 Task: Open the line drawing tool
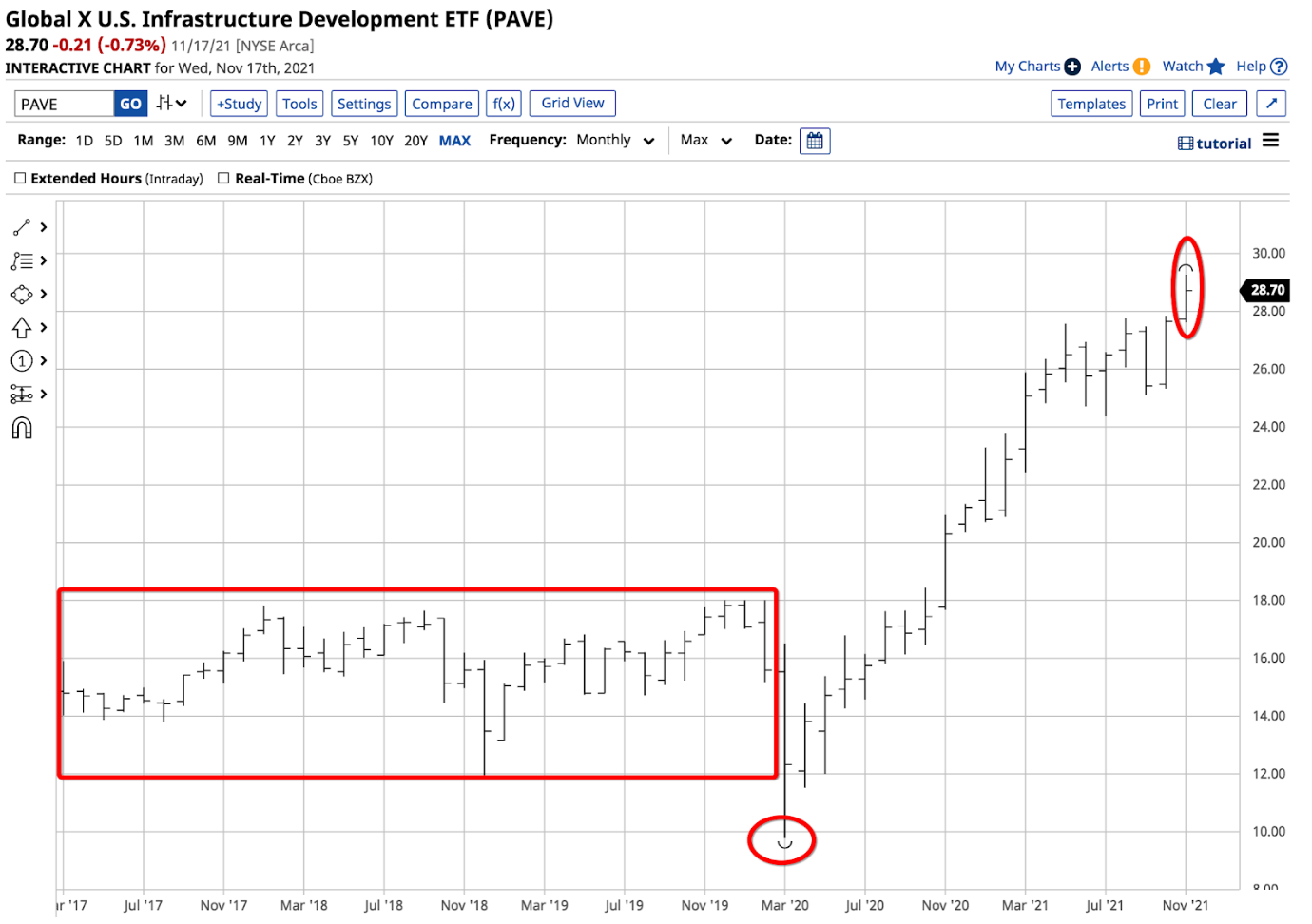tap(21, 227)
